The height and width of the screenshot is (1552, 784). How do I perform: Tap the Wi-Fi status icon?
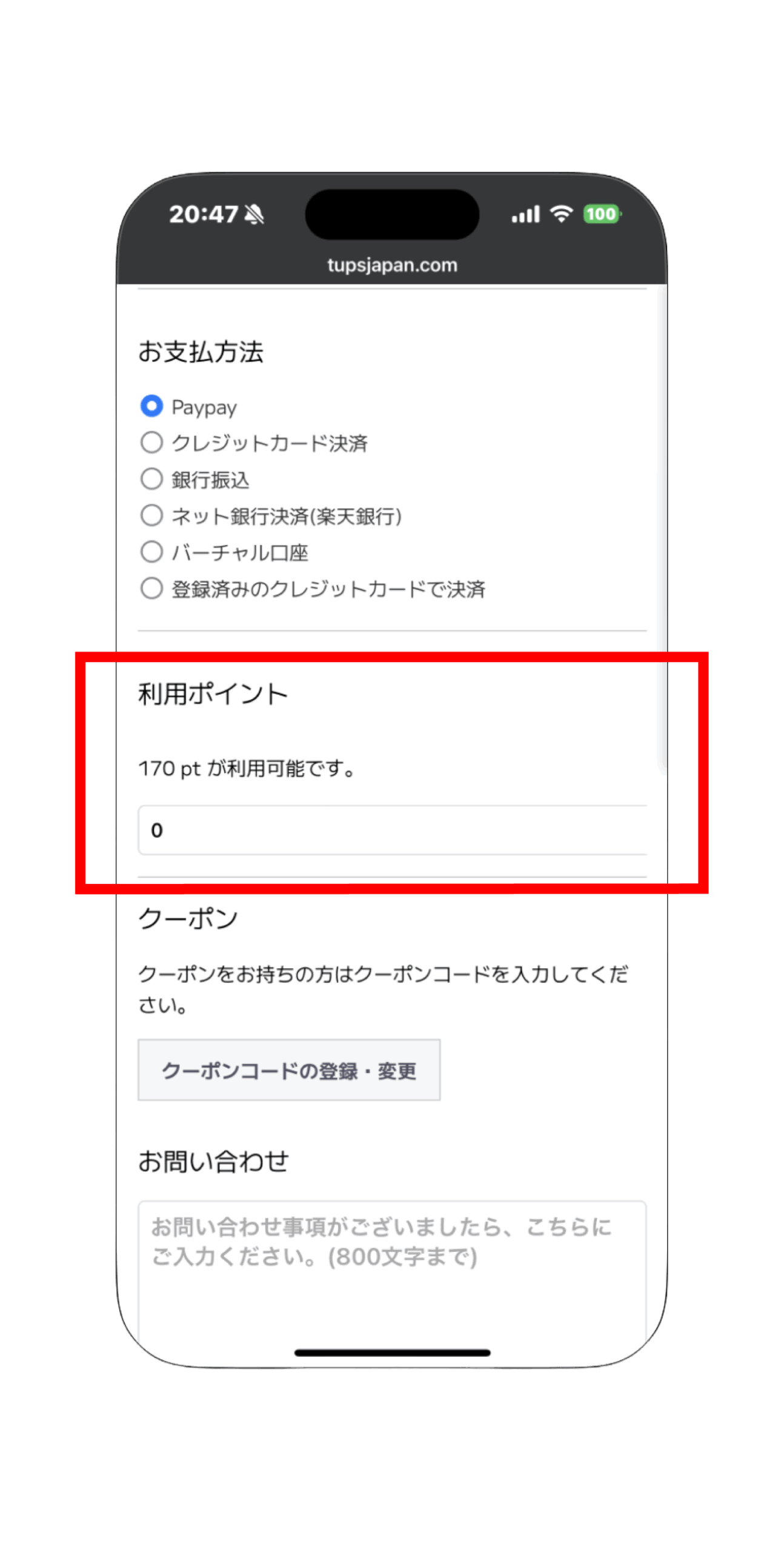(x=561, y=213)
